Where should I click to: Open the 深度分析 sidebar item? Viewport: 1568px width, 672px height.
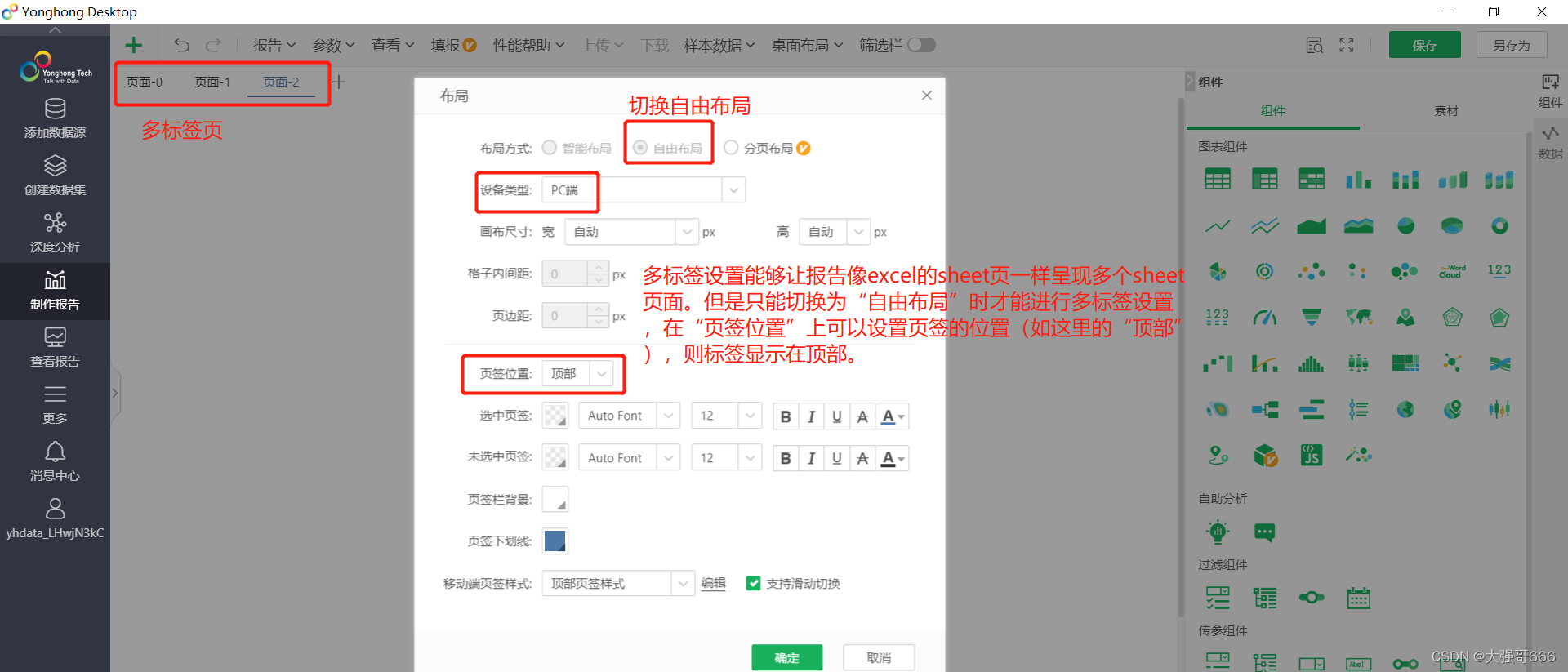click(55, 234)
